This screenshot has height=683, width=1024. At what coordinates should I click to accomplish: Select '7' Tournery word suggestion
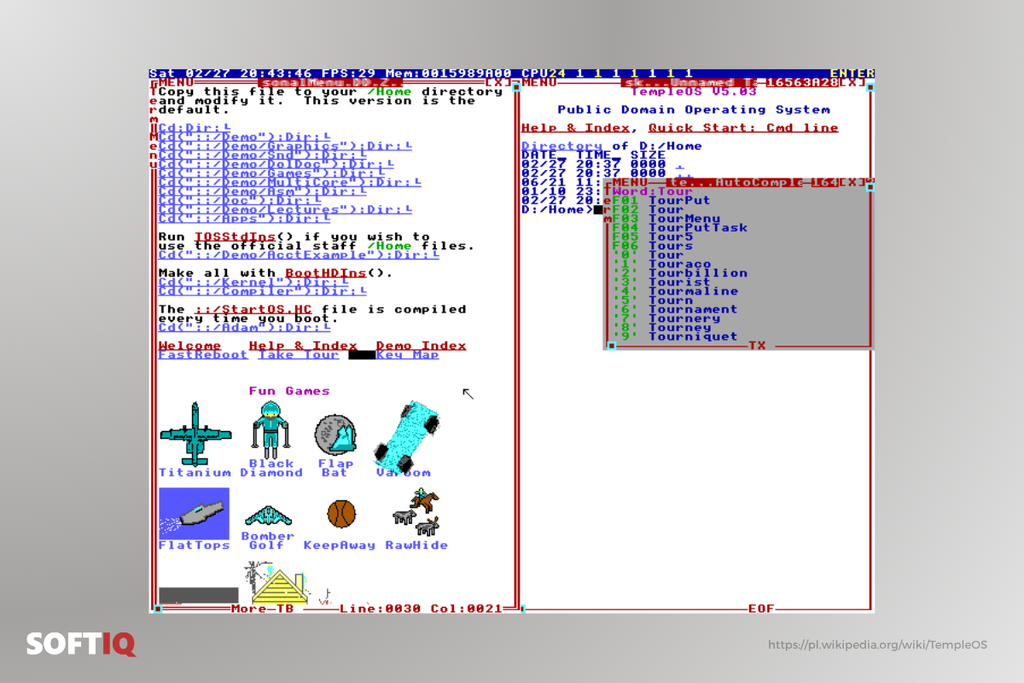click(666, 319)
